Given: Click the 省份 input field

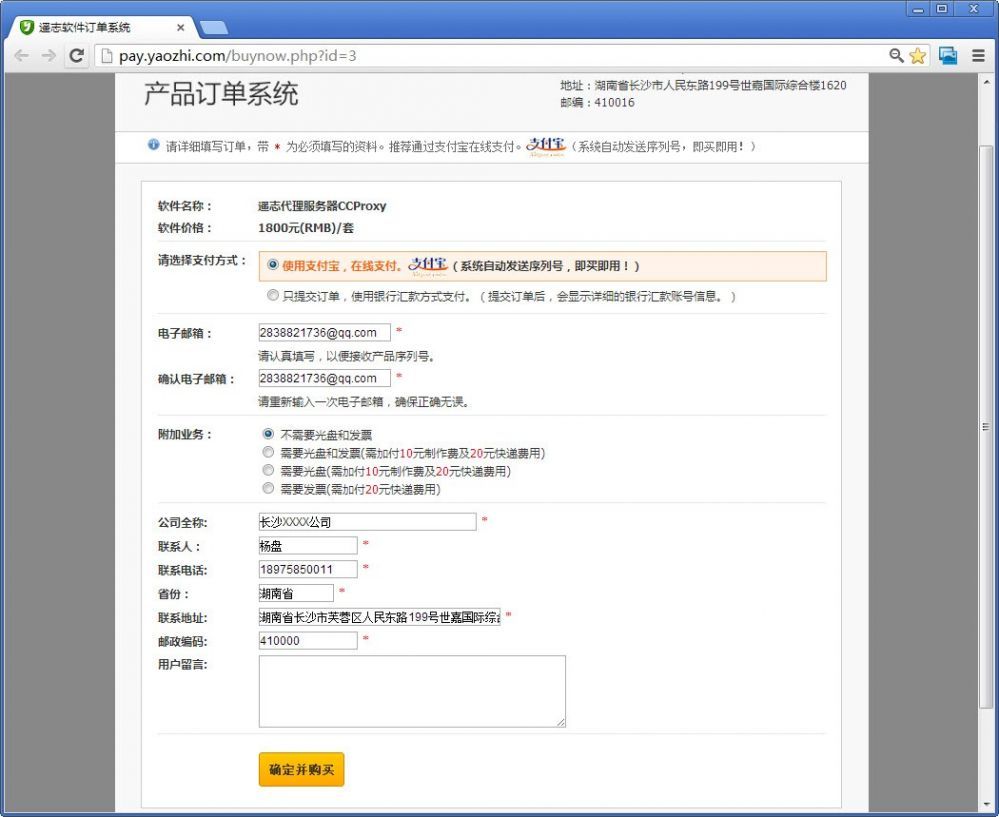Looking at the screenshot, I should pos(296,593).
